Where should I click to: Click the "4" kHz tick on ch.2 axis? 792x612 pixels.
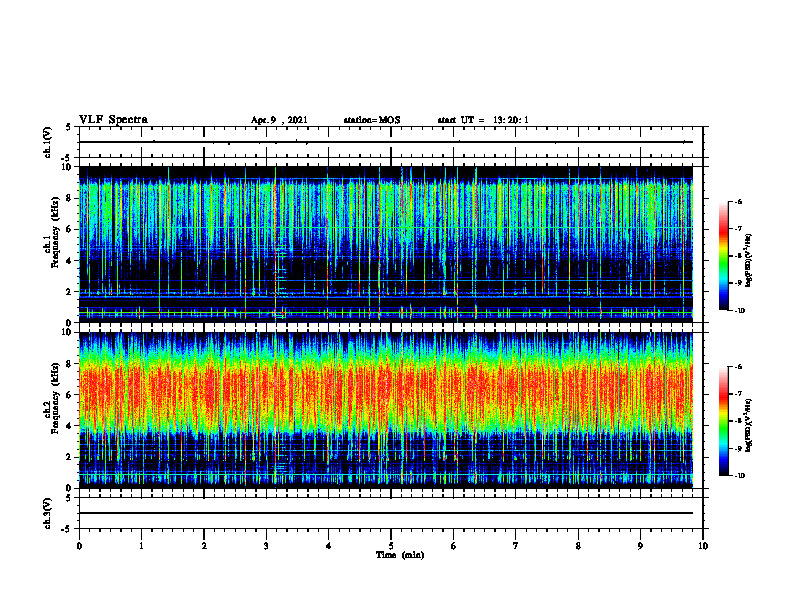[x=70, y=426]
